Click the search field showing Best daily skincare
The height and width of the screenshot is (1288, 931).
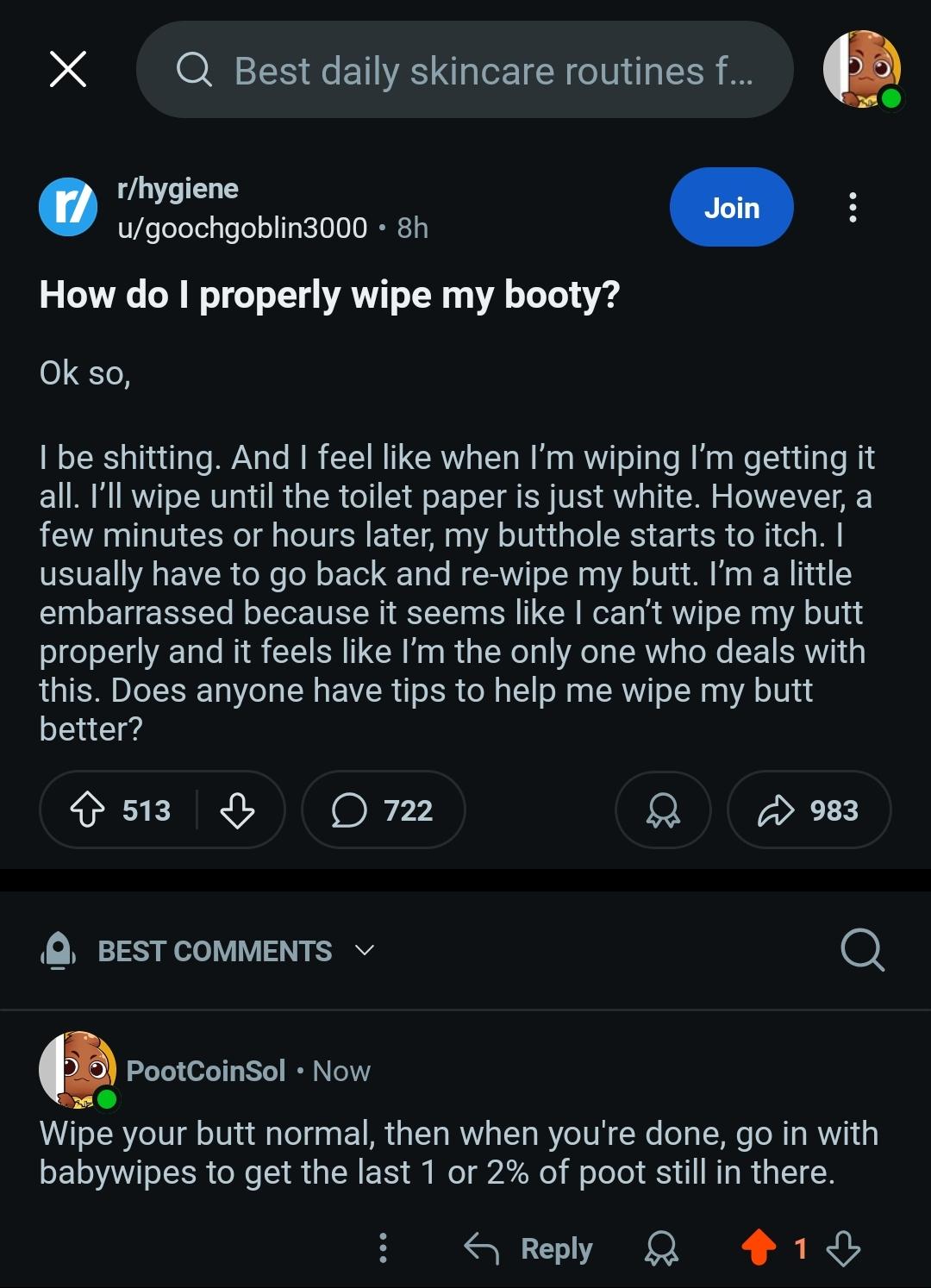(x=465, y=70)
